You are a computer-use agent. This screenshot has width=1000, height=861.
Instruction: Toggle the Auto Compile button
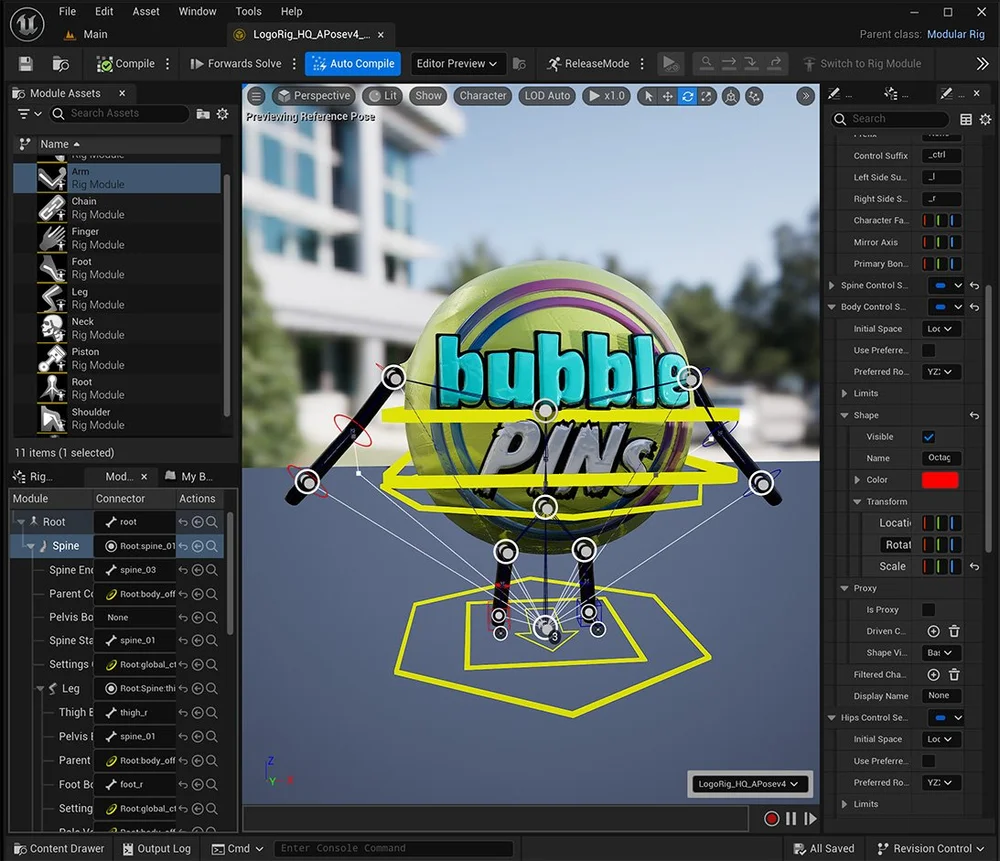coord(353,64)
